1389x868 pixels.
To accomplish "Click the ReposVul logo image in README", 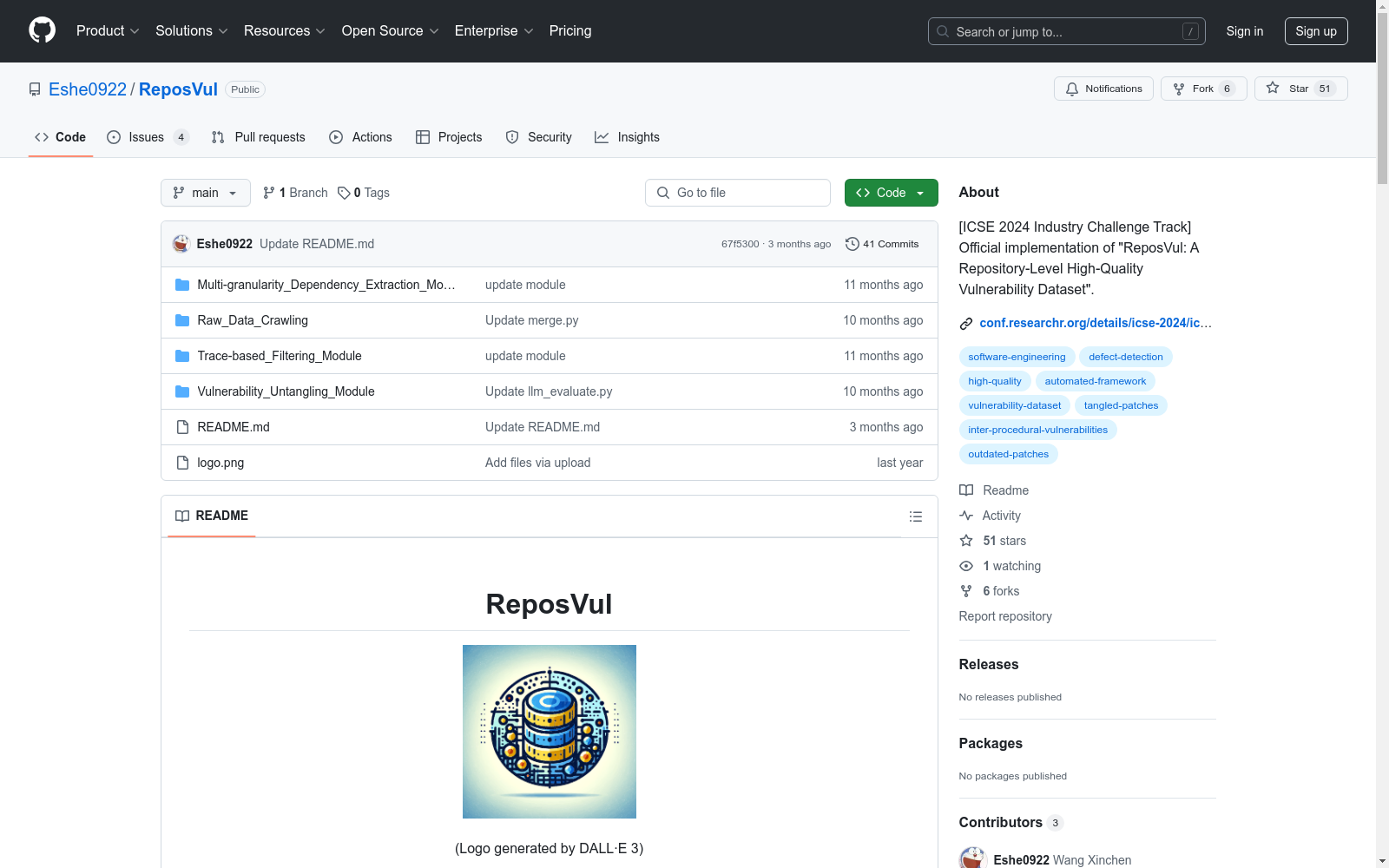I will tap(550, 732).
